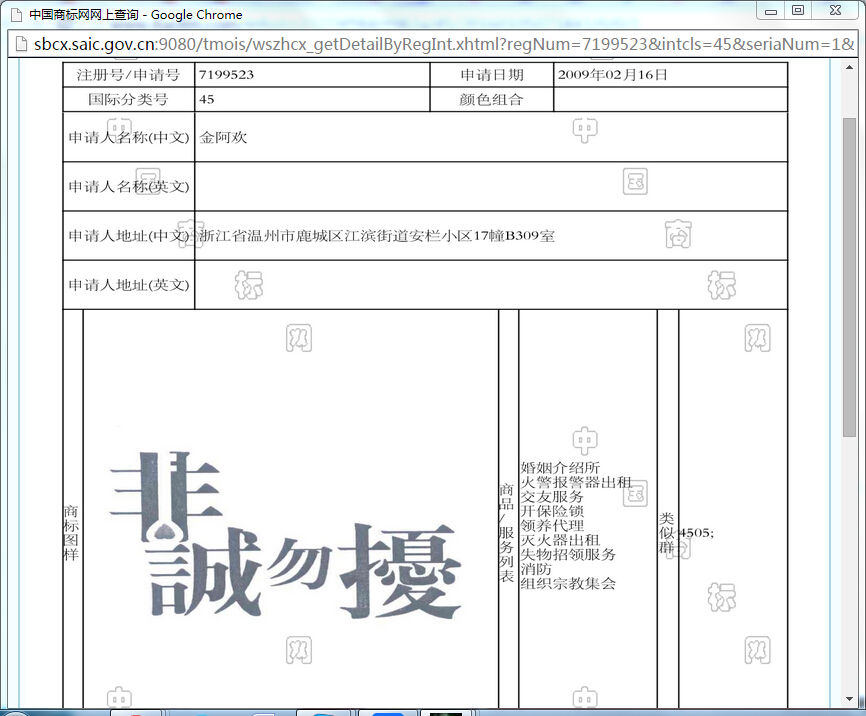Viewport: 866px width, 716px height.
Task: Select the service entry 交友服务
Action: pos(552,497)
